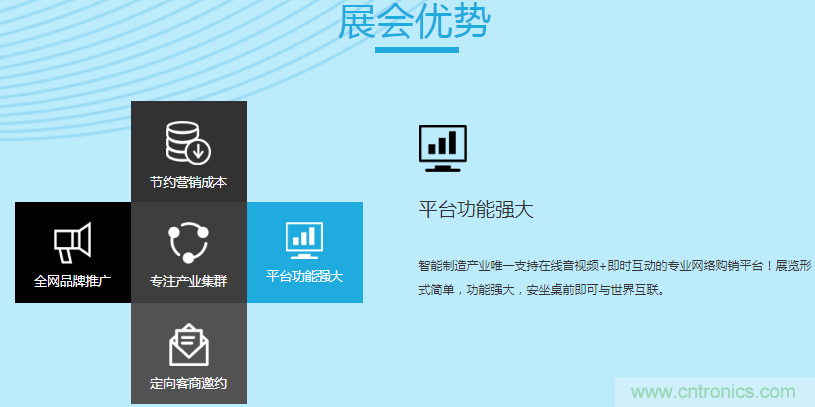815x407 pixels.
Task: Select the 节约营销成本 tile label
Action: coord(188,182)
